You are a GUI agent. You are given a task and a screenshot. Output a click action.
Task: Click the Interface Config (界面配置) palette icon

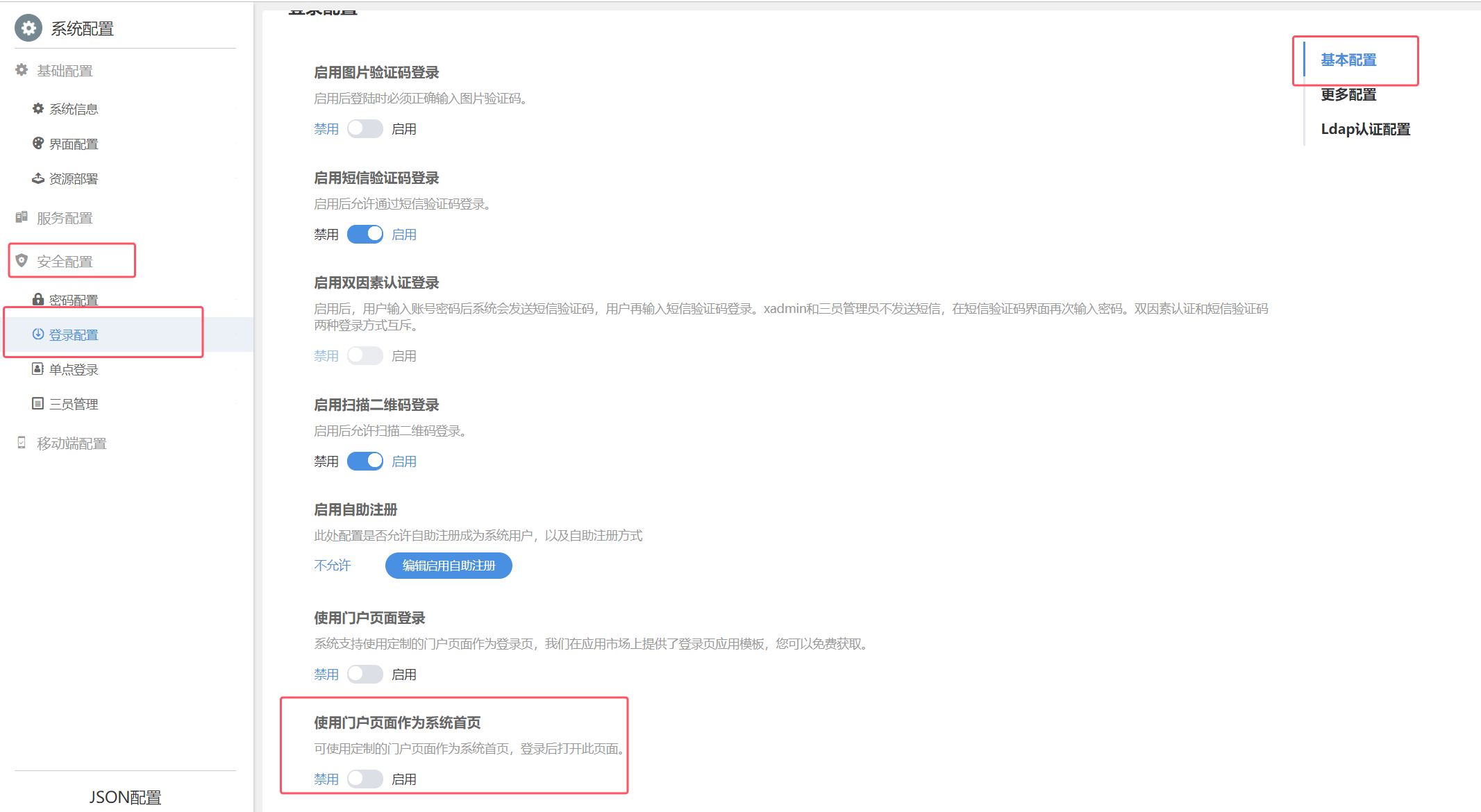pyautogui.click(x=38, y=143)
